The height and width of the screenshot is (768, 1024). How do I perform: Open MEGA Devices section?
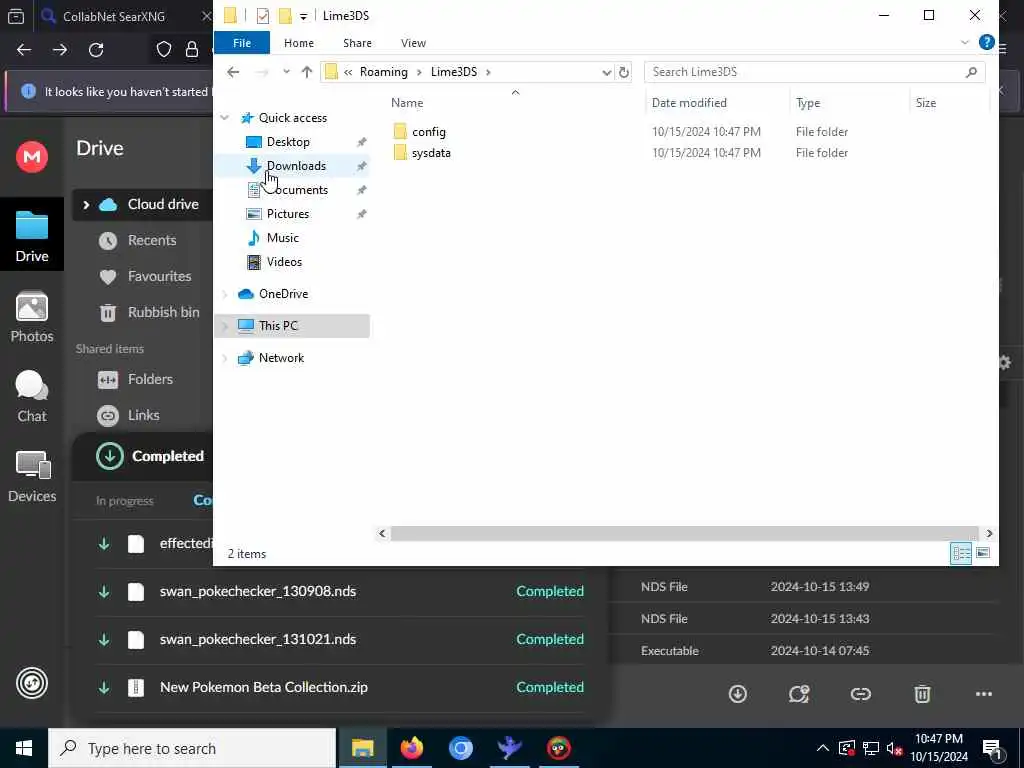point(32,477)
